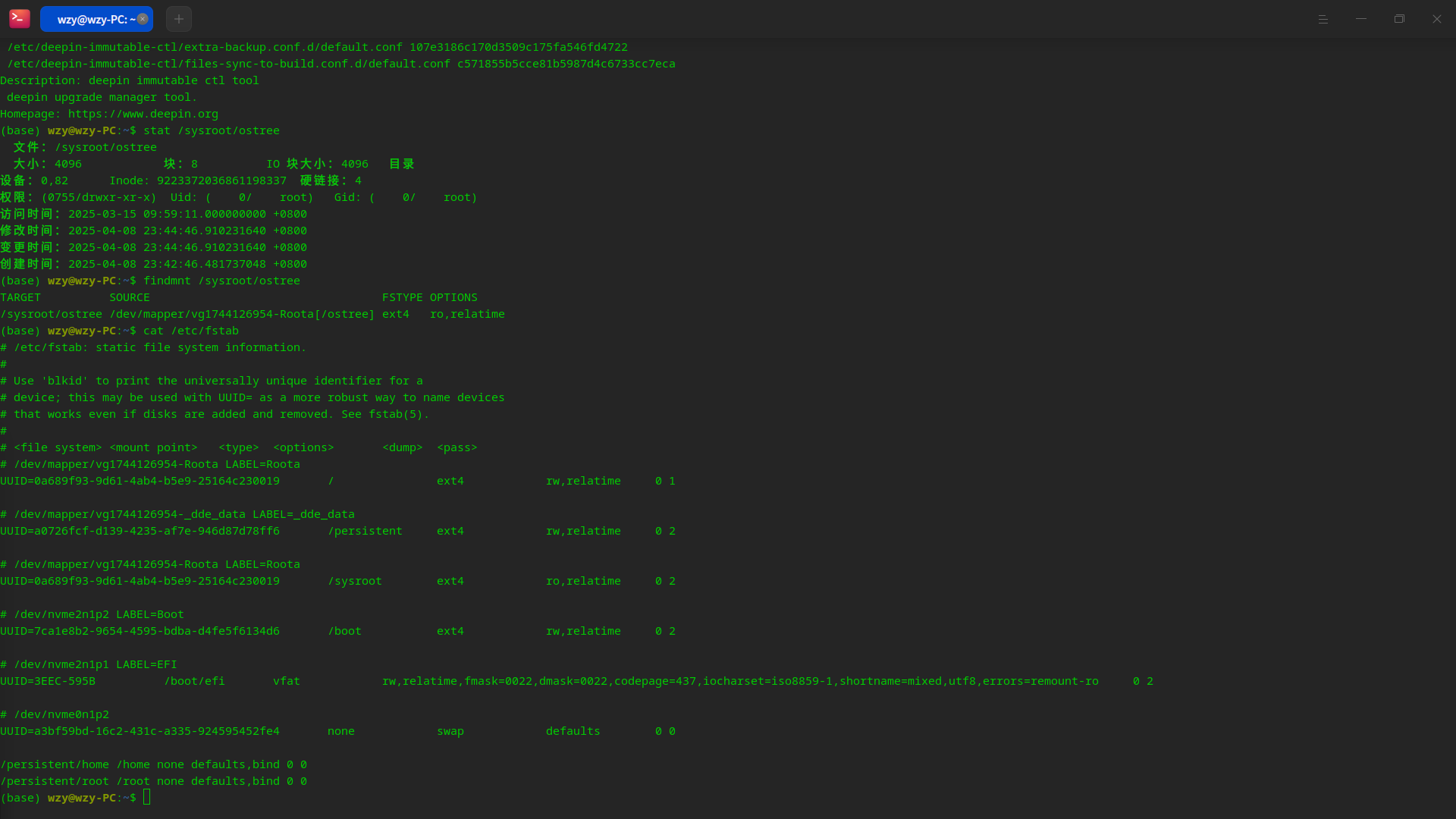1456x819 pixels.
Task: Click the FSTYPE OPTIONS header text
Action: coord(430,297)
